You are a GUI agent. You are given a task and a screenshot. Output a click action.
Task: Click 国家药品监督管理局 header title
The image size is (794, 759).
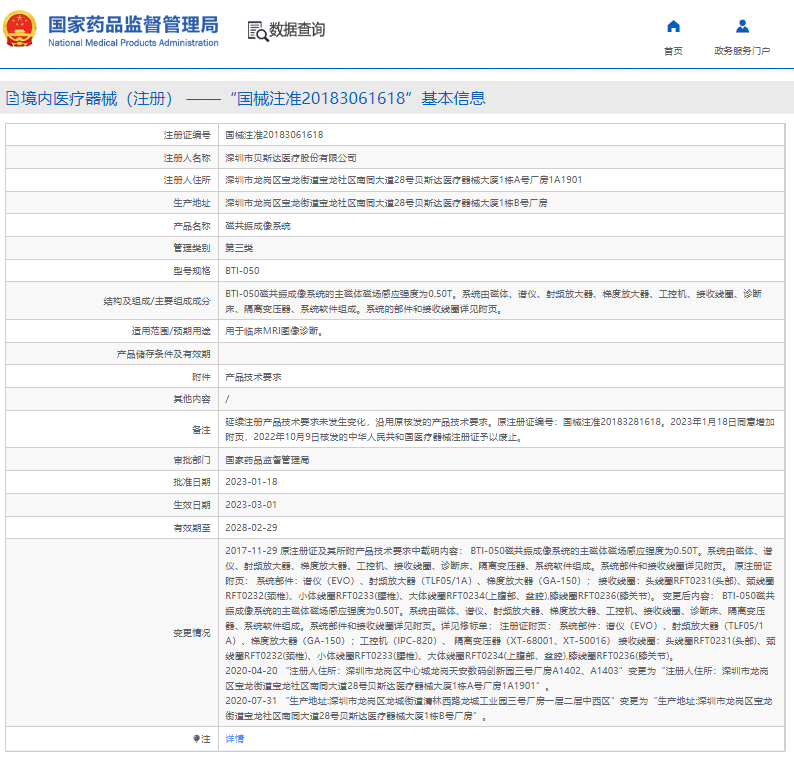[x=133, y=24]
